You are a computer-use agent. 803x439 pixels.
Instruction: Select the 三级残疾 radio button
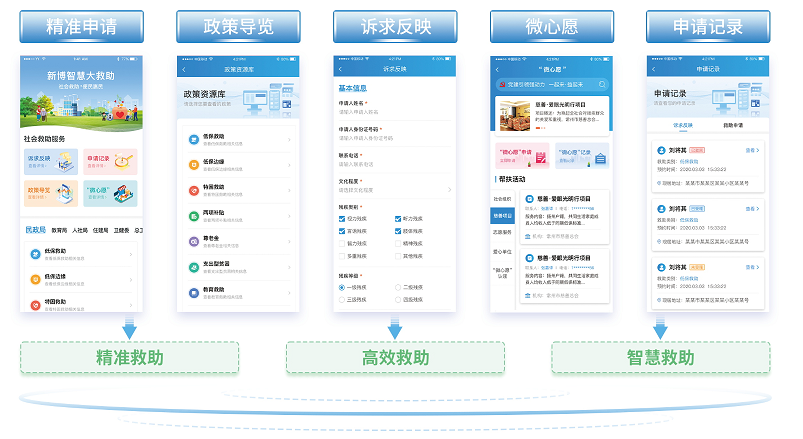click(342, 300)
